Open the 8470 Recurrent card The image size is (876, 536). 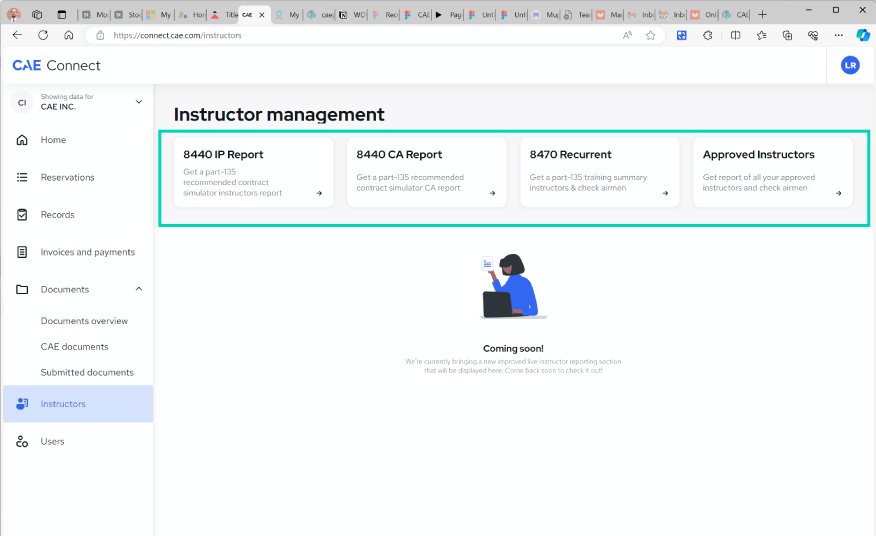pos(600,172)
